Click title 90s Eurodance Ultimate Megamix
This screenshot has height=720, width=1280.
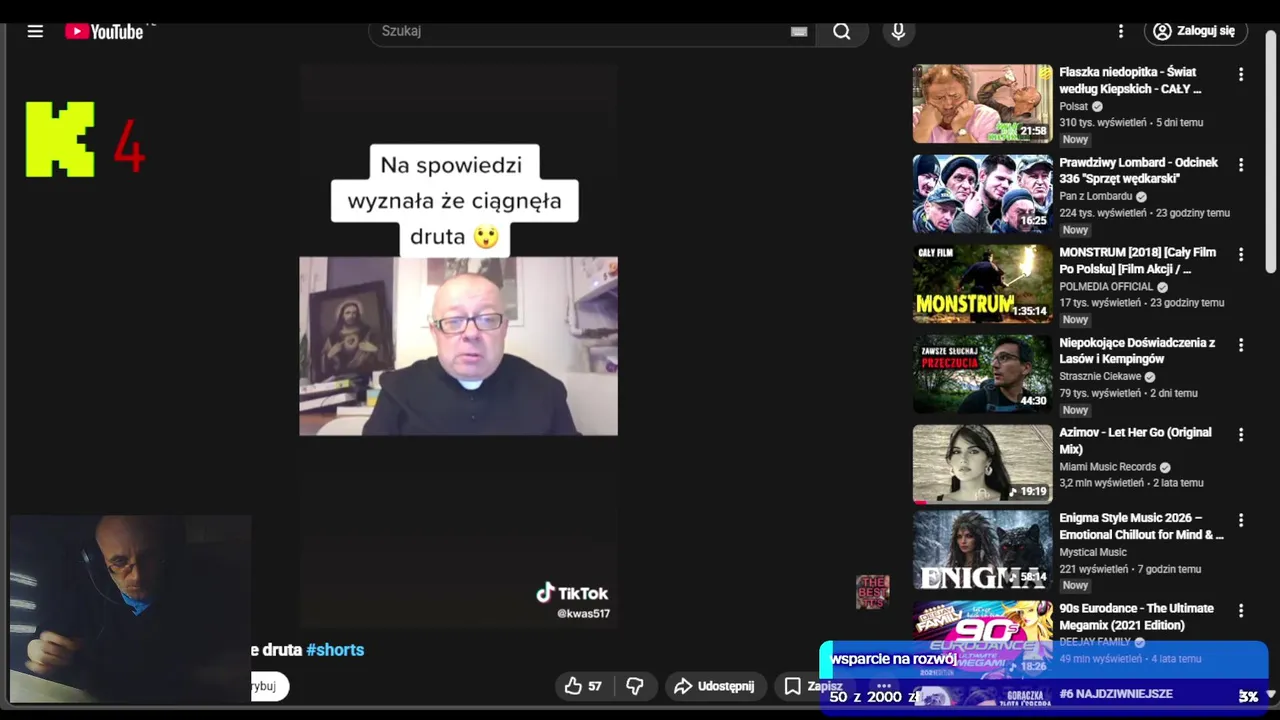pyautogui.click(x=1136, y=616)
